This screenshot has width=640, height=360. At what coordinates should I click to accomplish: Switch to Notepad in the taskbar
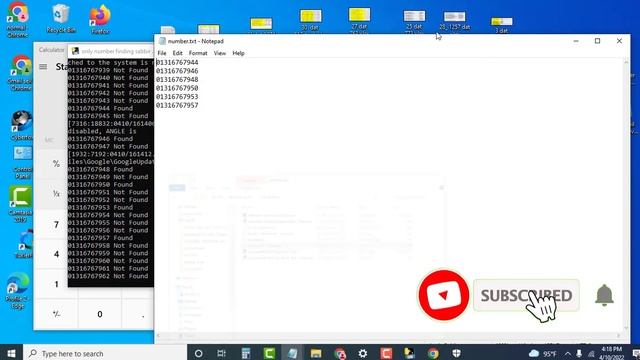coord(292,353)
